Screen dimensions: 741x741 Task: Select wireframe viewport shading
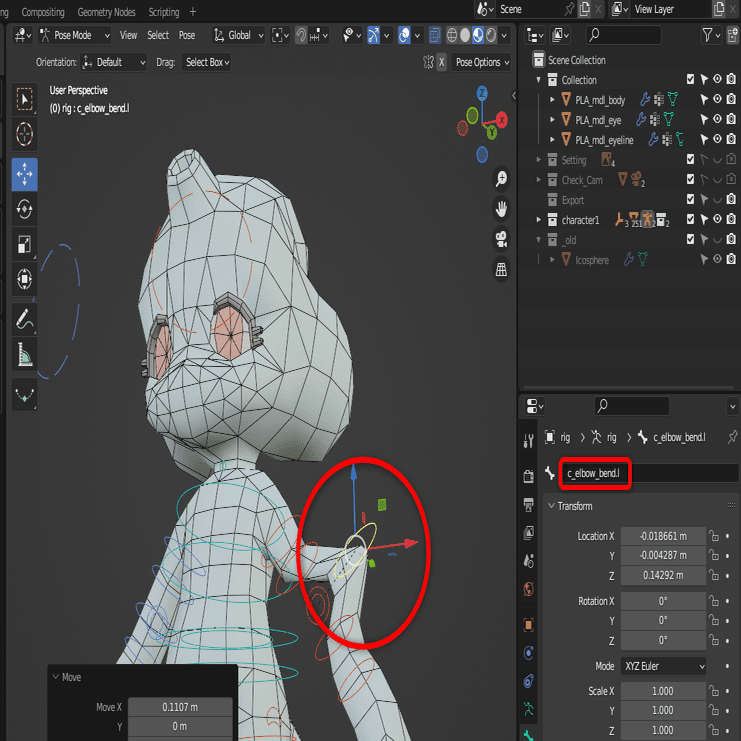[452, 35]
